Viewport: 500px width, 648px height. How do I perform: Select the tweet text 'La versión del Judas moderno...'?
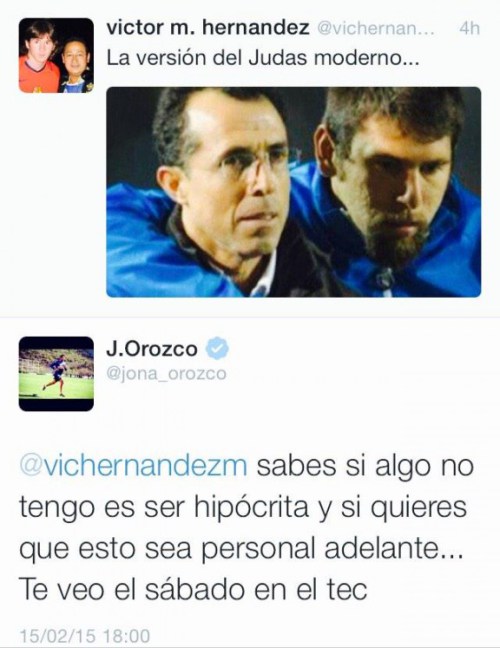coord(263,58)
